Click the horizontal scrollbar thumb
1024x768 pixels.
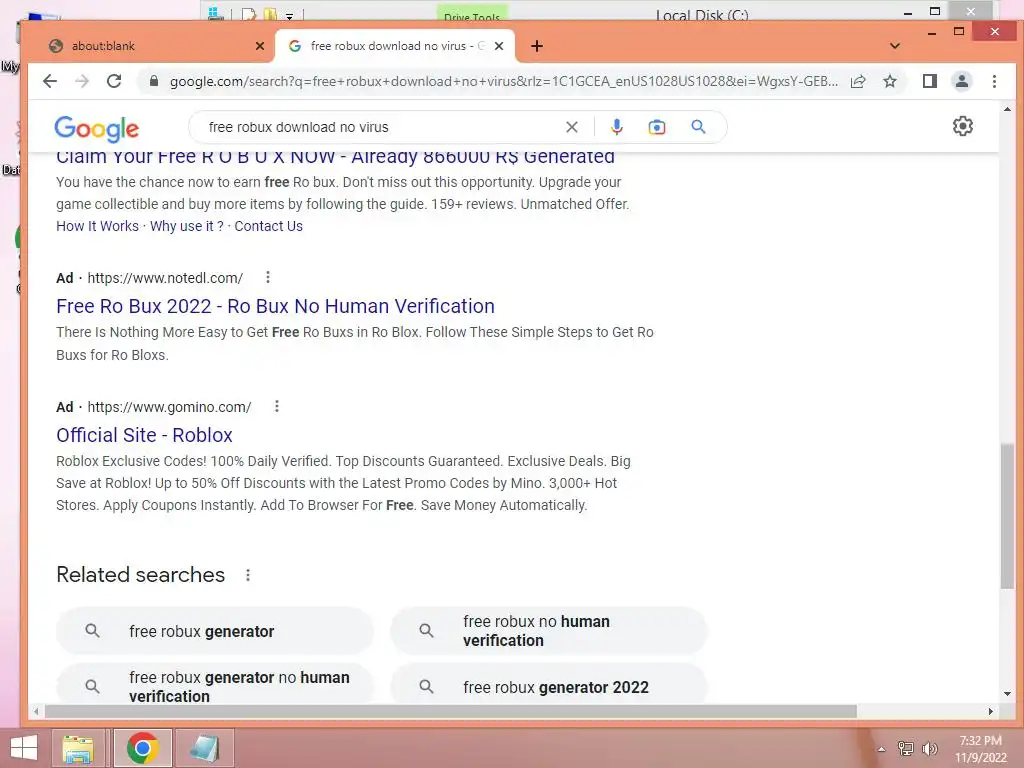point(451,711)
